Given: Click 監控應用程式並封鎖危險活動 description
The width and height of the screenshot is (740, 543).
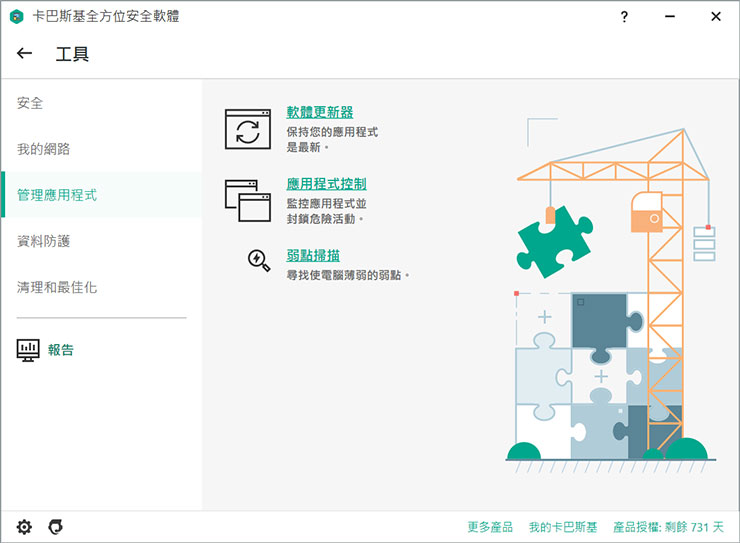Looking at the screenshot, I should pyautogui.click(x=327, y=211).
